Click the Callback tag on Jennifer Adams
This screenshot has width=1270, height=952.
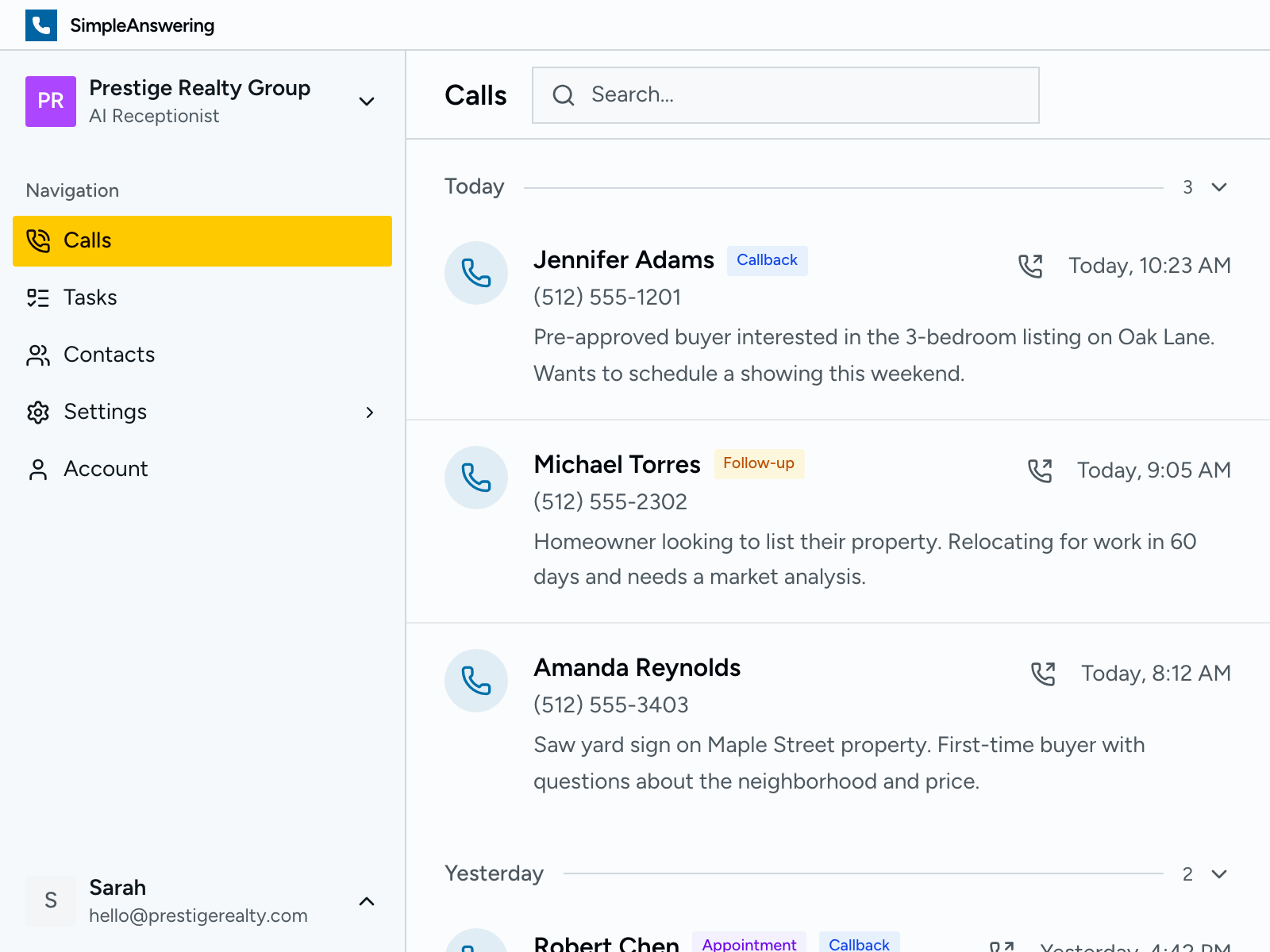tap(766, 259)
